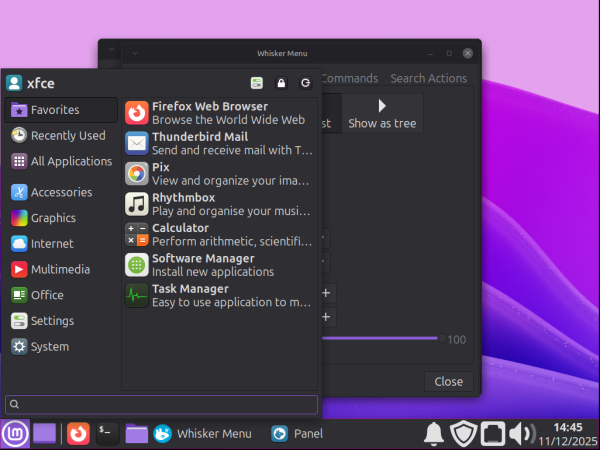Open the Accessories category
The height and width of the screenshot is (450, 600).
pos(61,192)
